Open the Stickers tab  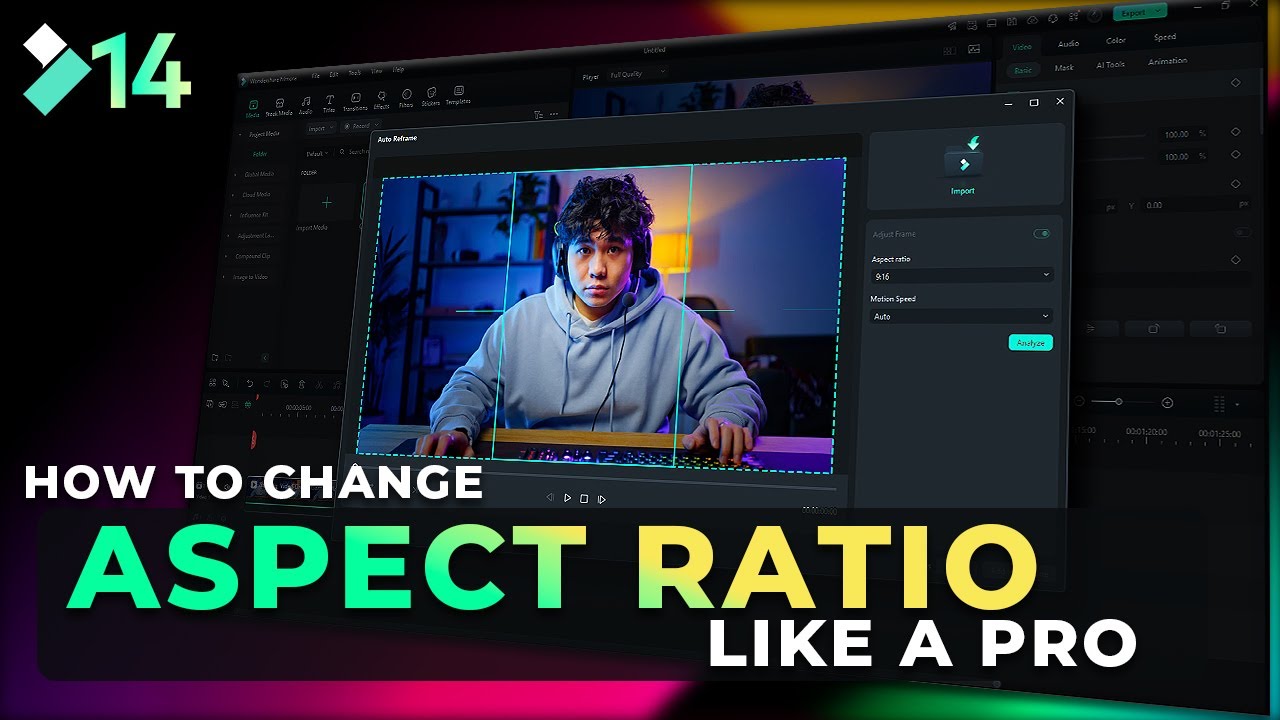(x=431, y=96)
